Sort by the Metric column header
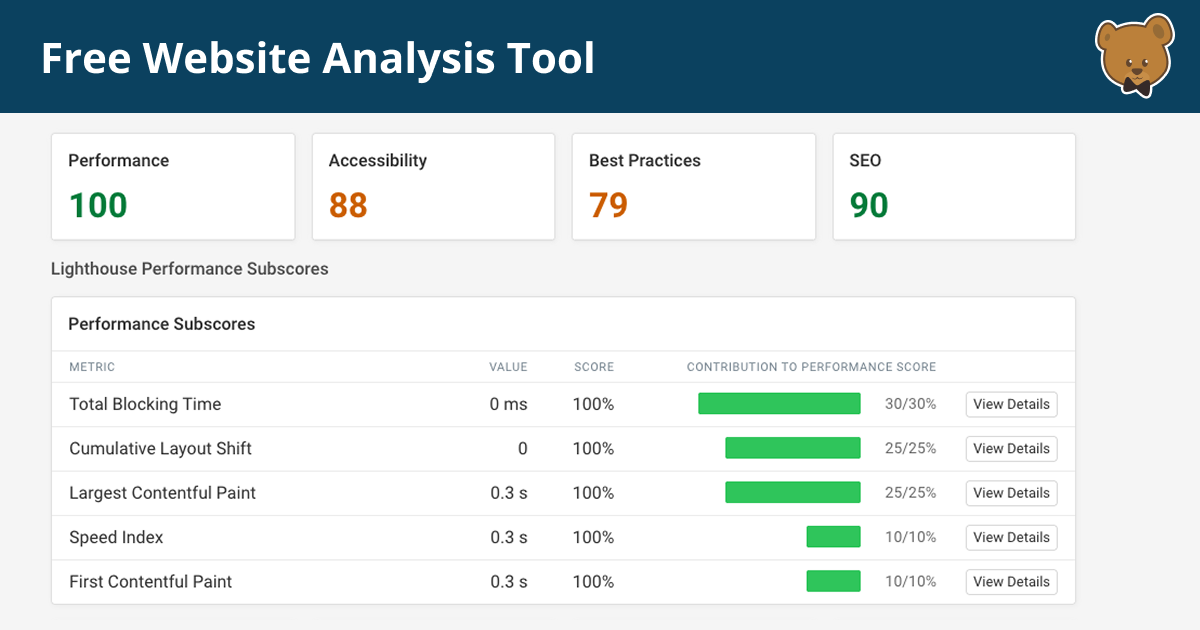Screen dimensions: 1200x630 point(92,367)
